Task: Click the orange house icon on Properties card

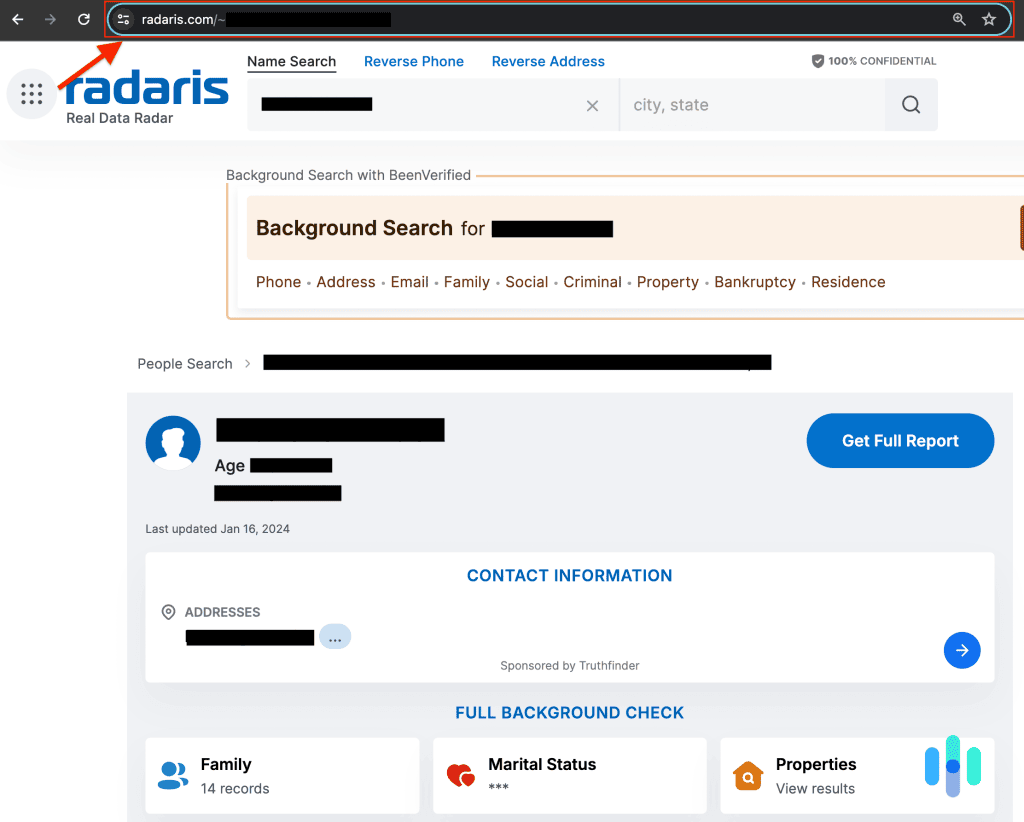Action: [748, 775]
